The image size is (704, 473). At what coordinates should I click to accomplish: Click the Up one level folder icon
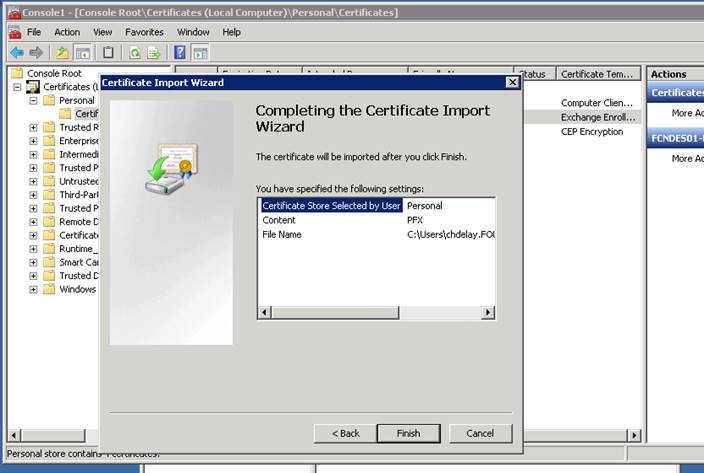tap(63, 52)
